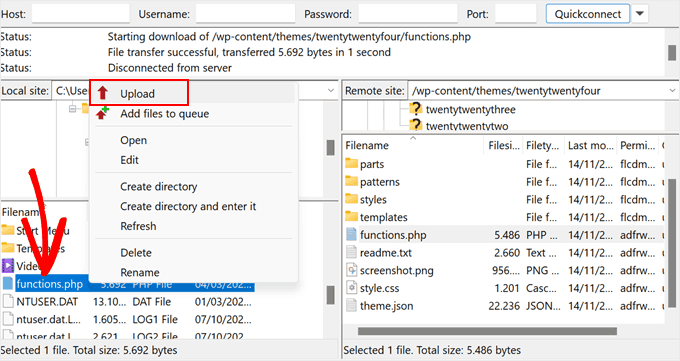Select the screenshot.png filename in remote list
The height and width of the screenshot is (361, 680).
[x=396, y=270]
